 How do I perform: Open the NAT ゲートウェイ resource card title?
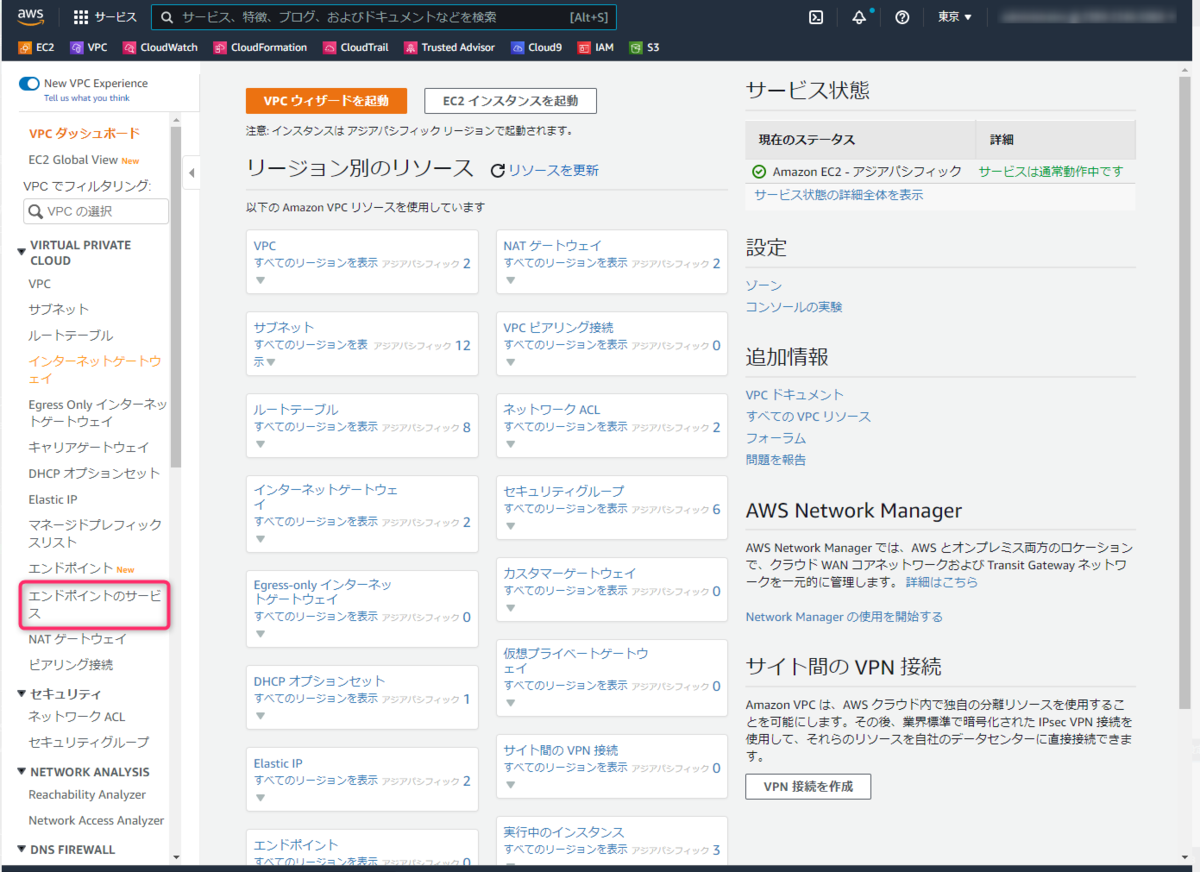coord(553,245)
